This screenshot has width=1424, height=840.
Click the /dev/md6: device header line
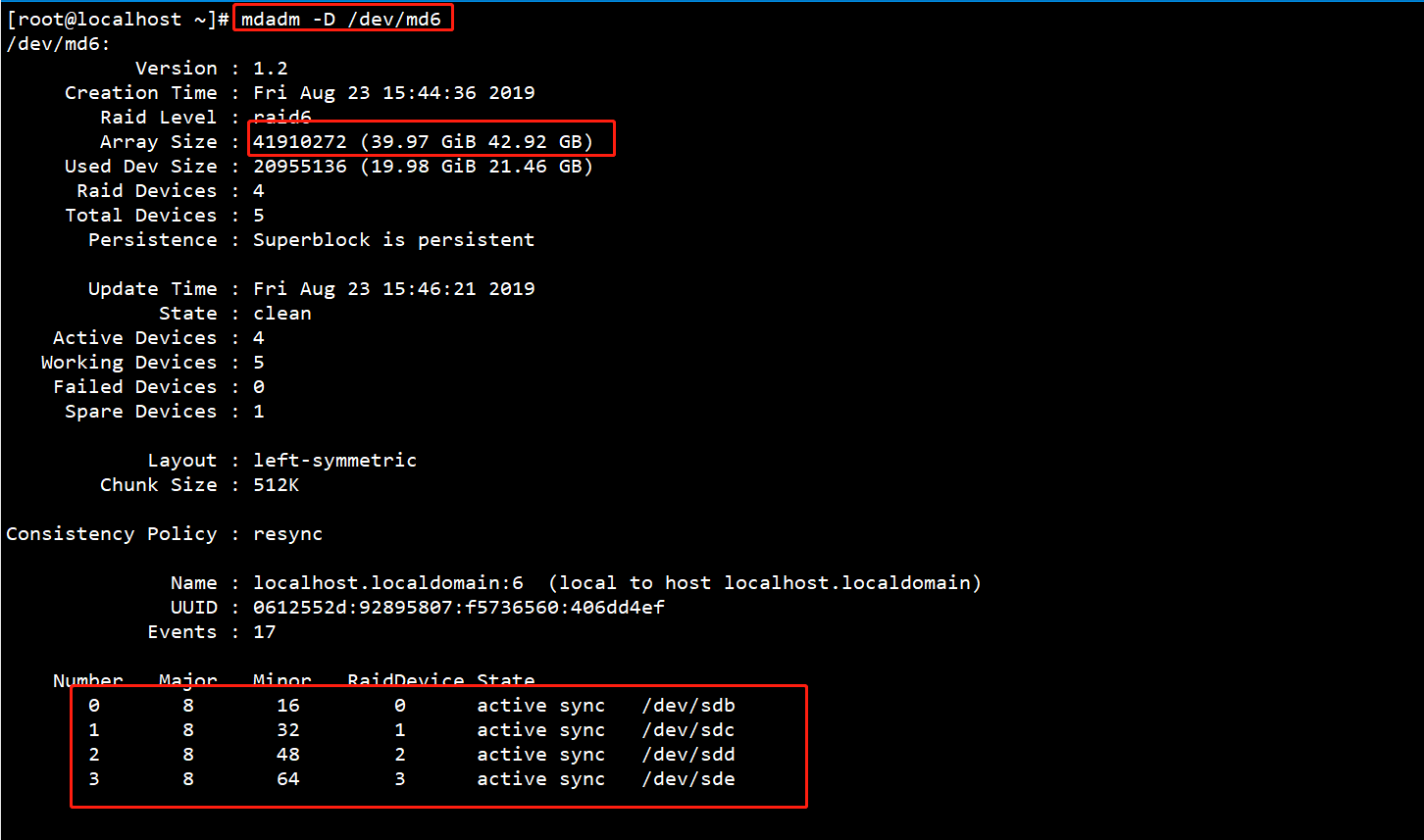pos(54,43)
